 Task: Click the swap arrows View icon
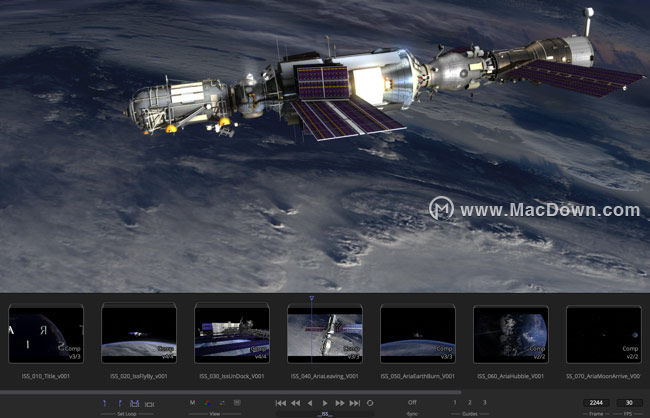coord(222,403)
